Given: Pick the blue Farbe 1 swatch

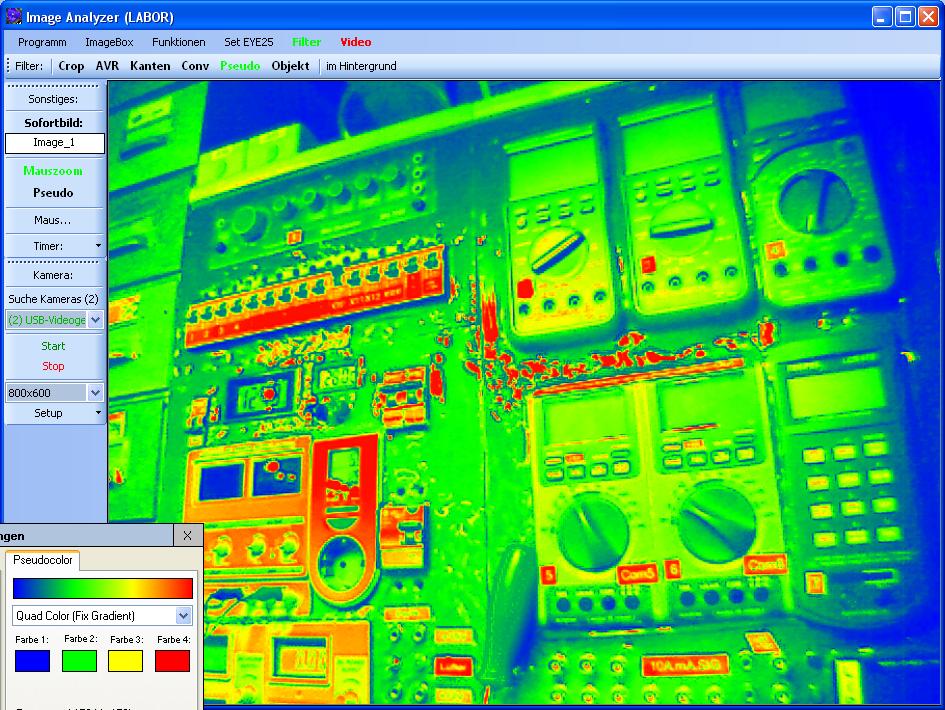Looking at the screenshot, I should click(x=32, y=661).
